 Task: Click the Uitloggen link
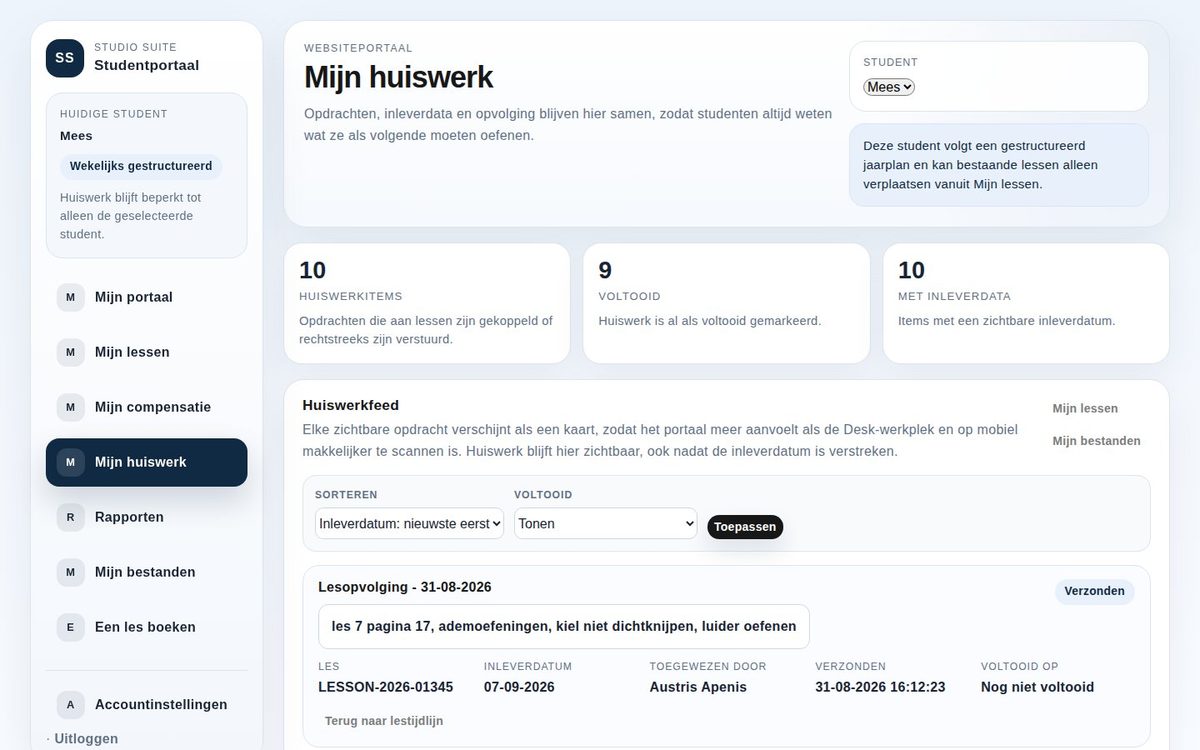86,739
